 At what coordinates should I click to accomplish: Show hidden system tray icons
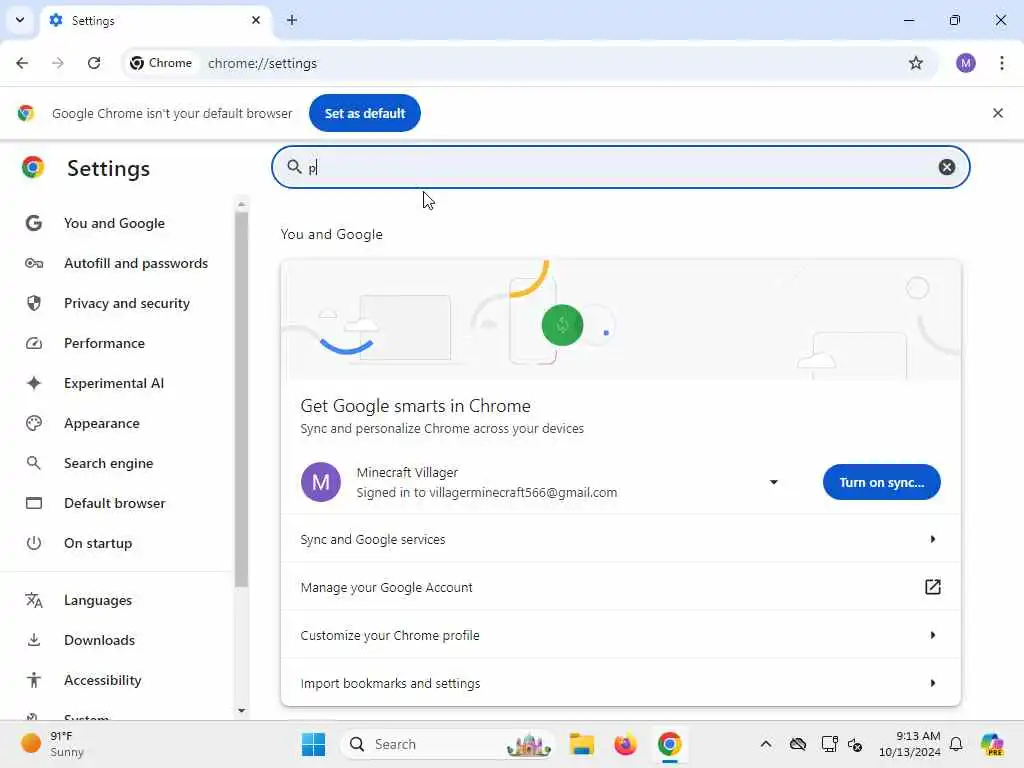[765, 744]
